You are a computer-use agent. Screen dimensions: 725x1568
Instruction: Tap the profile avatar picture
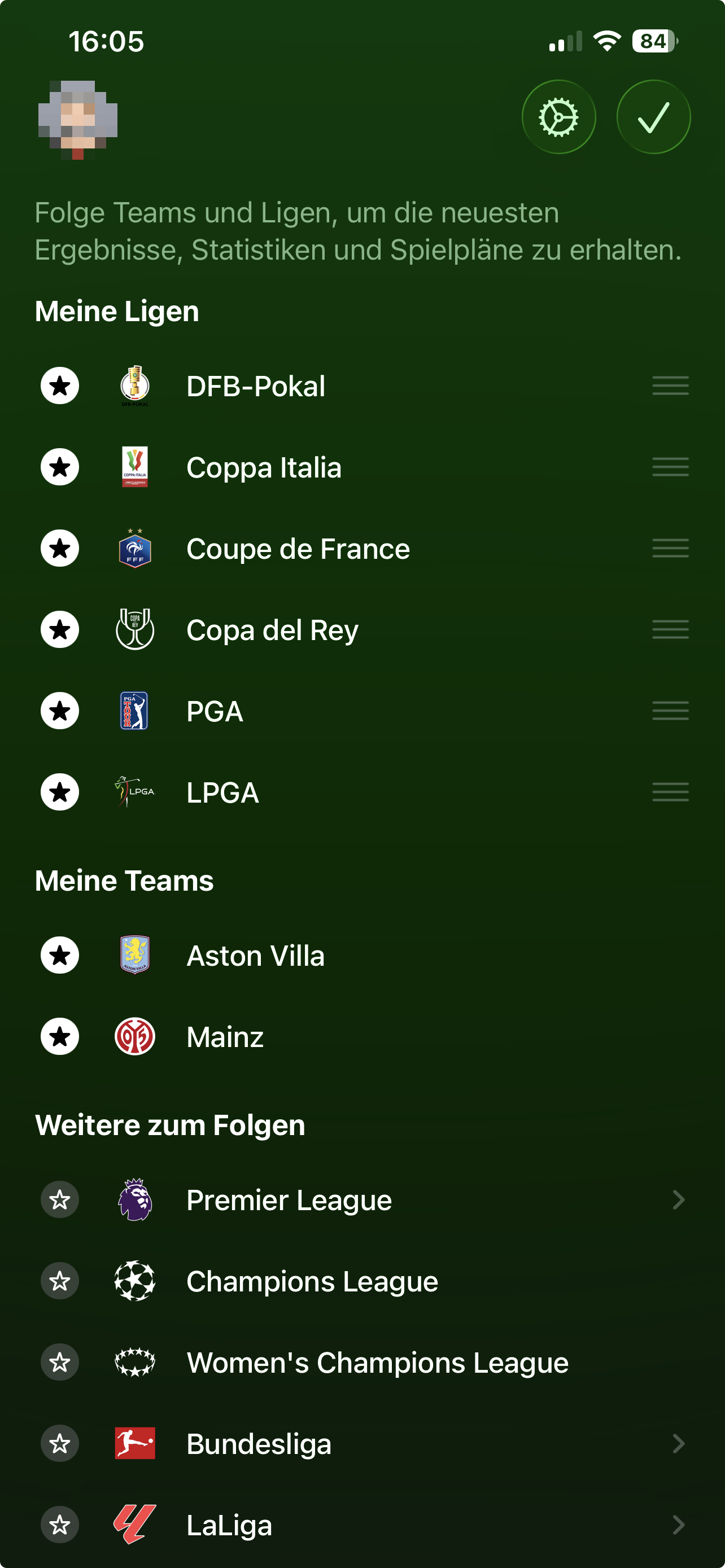pos(78,119)
